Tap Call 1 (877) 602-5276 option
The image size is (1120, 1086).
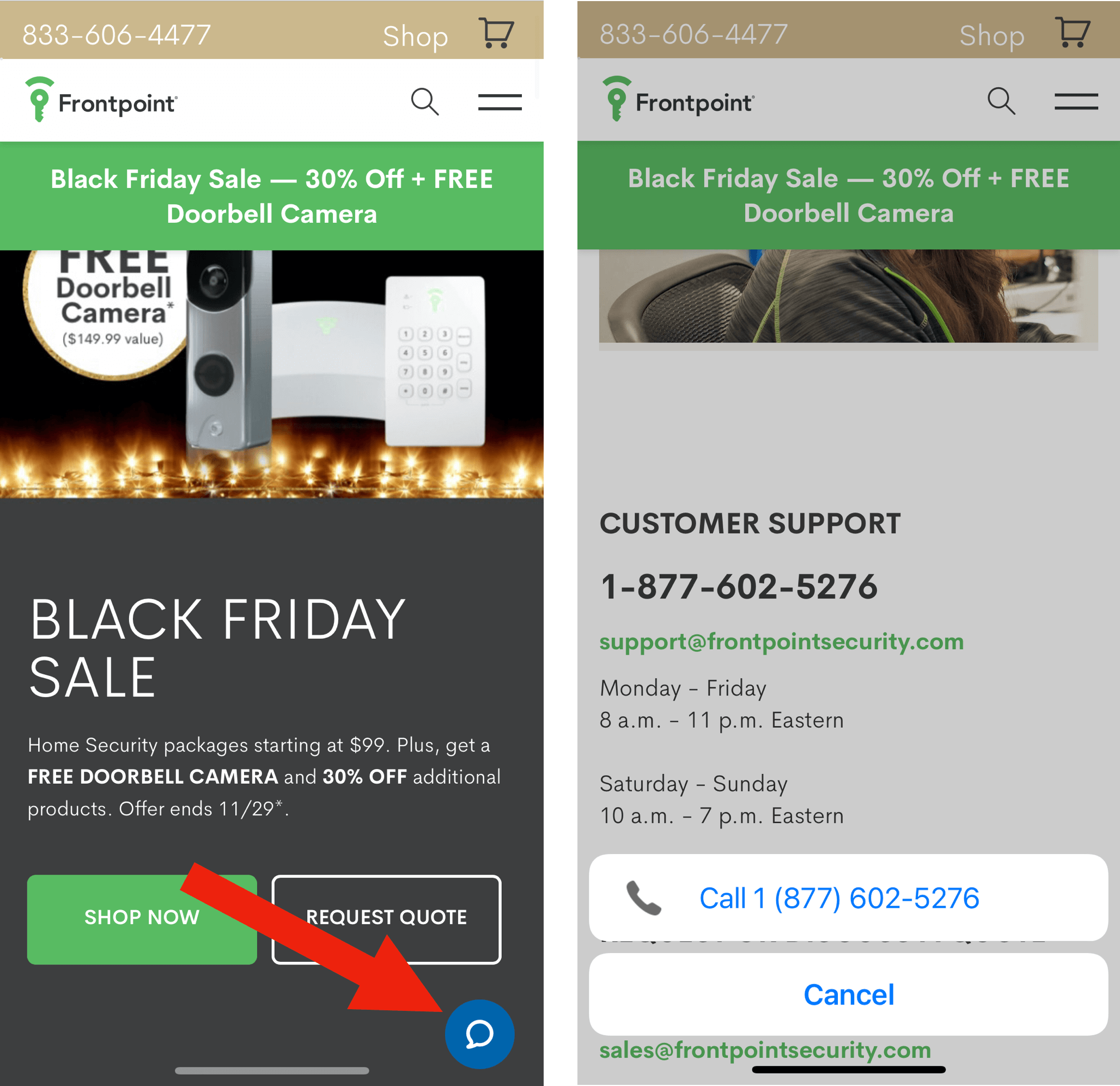(x=849, y=898)
